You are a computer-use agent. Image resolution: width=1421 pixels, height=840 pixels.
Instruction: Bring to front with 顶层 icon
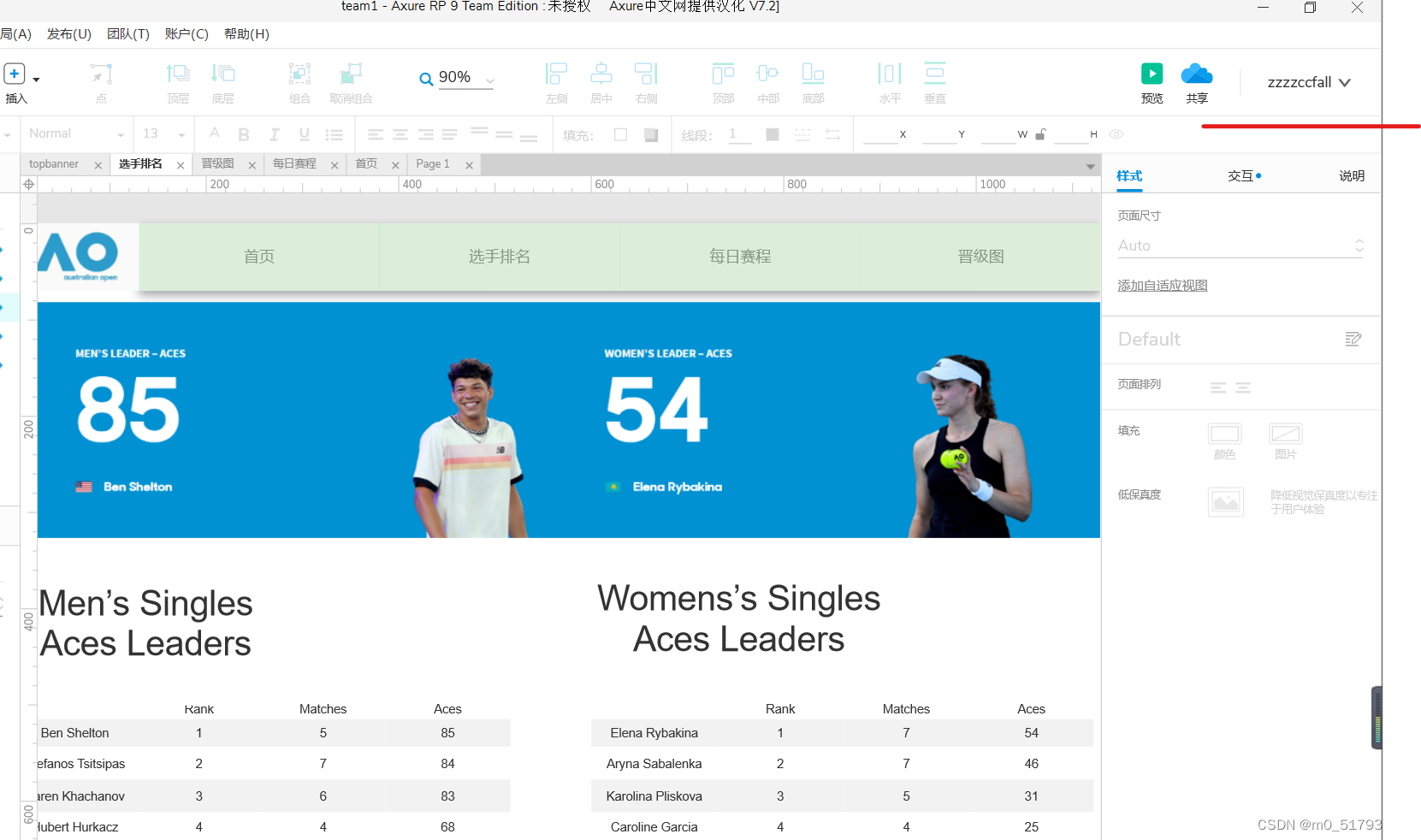(x=178, y=74)
